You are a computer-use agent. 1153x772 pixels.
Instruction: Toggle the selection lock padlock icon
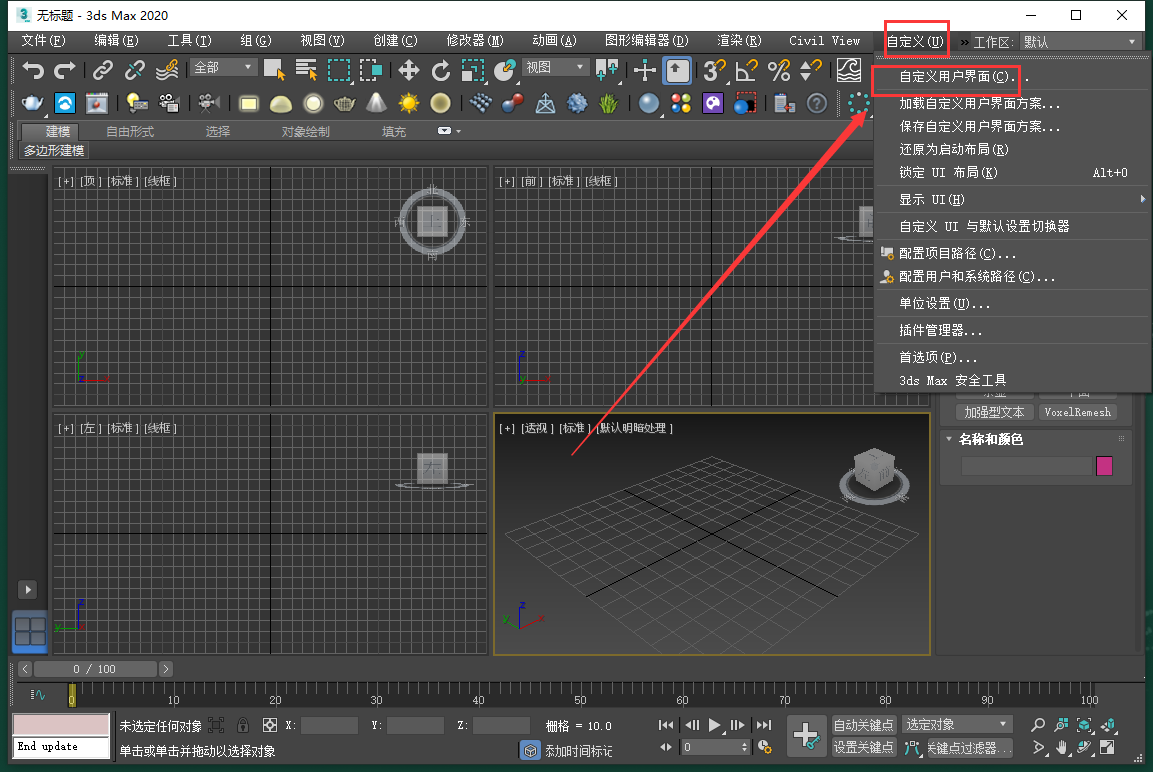pos(243,725)
